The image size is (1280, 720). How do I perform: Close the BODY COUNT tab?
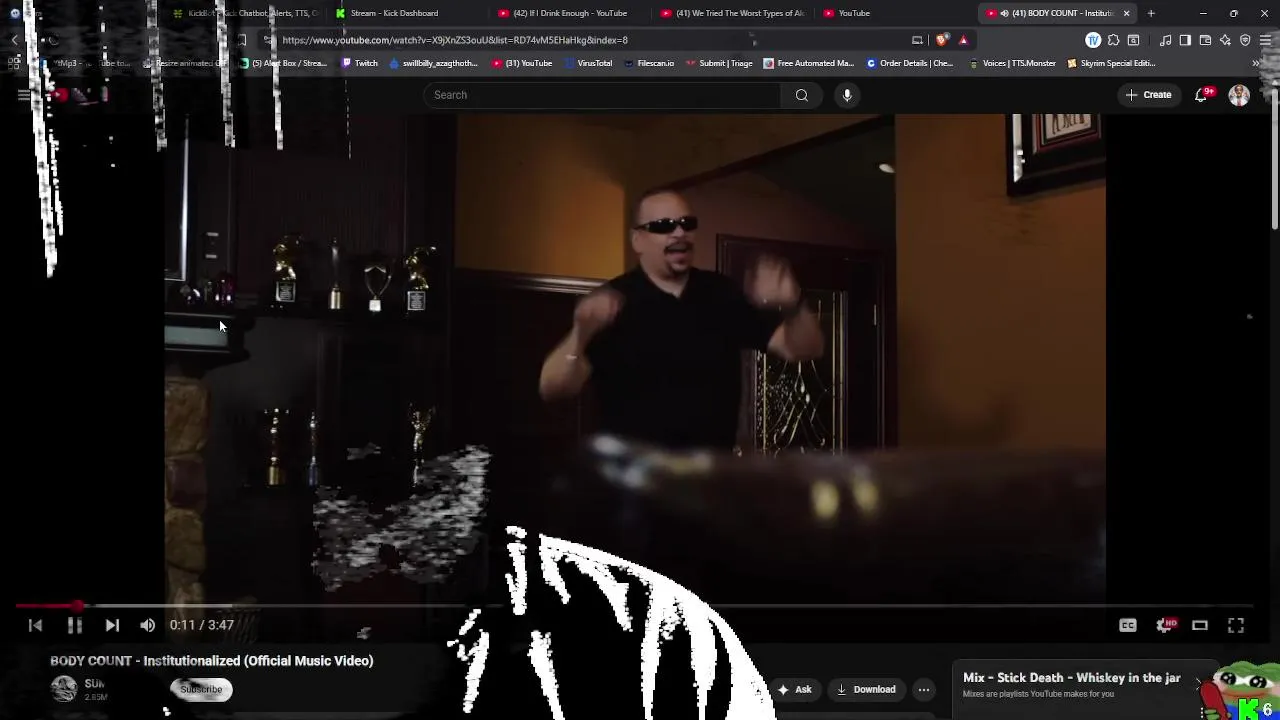click(1127, 13)
